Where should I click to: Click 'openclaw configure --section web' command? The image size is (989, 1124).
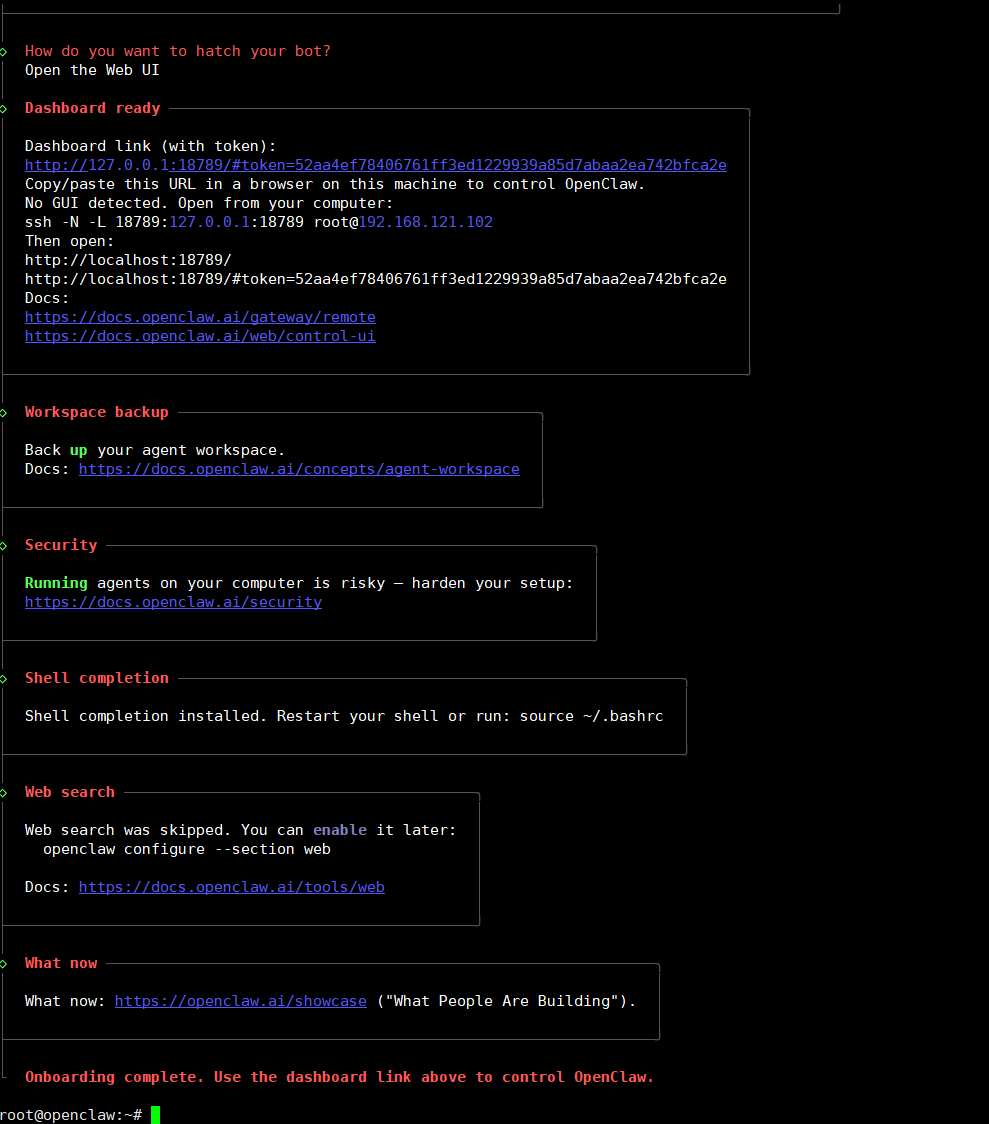tap(186, 849)
